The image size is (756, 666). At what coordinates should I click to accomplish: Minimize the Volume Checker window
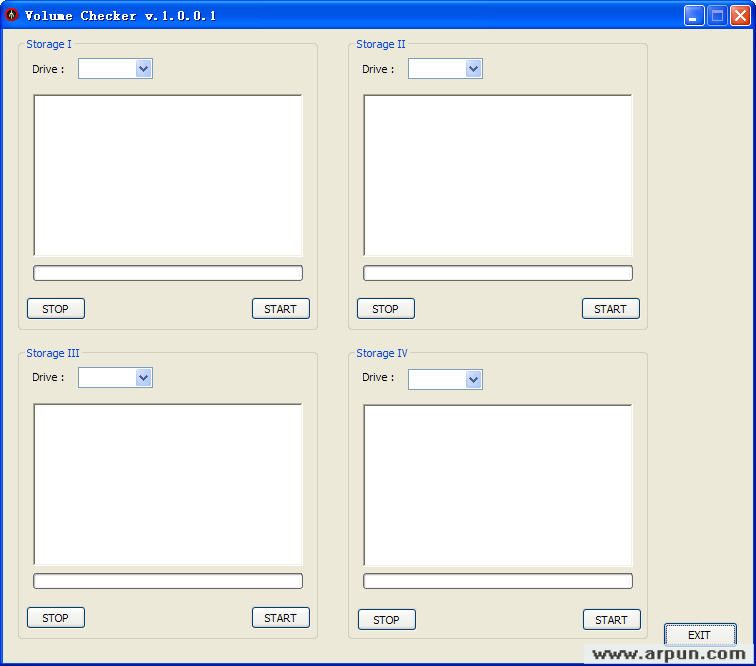click(x=694, y=15)
